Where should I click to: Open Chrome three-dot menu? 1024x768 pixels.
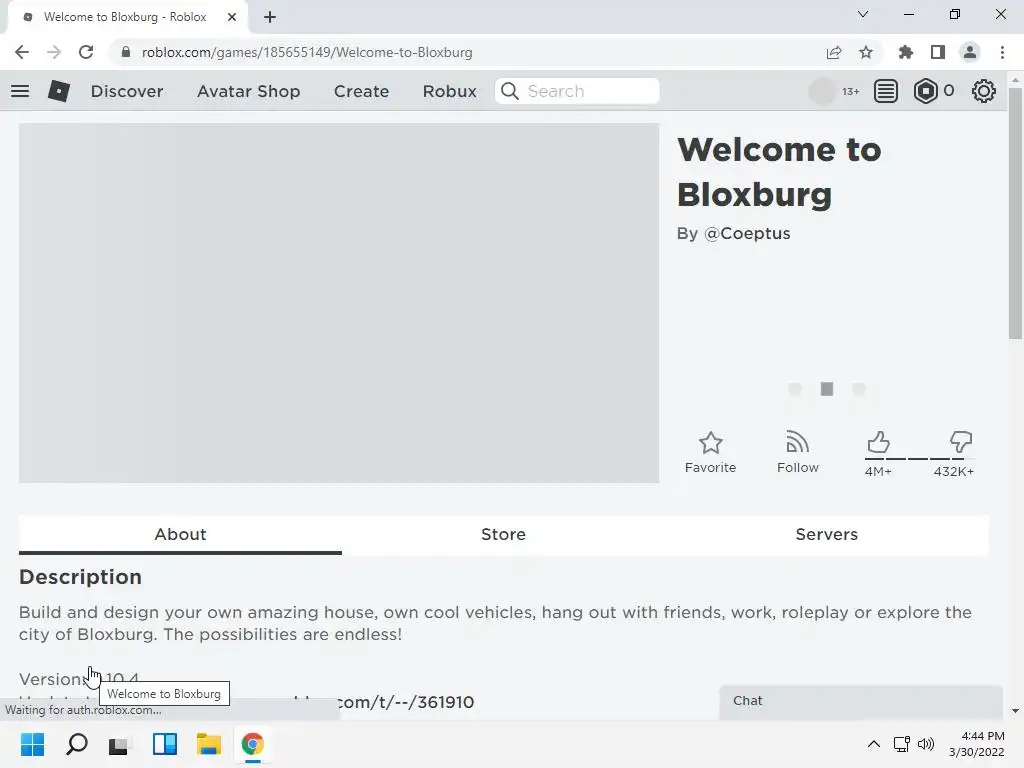pyautogui.click(x=1002, y=52)
